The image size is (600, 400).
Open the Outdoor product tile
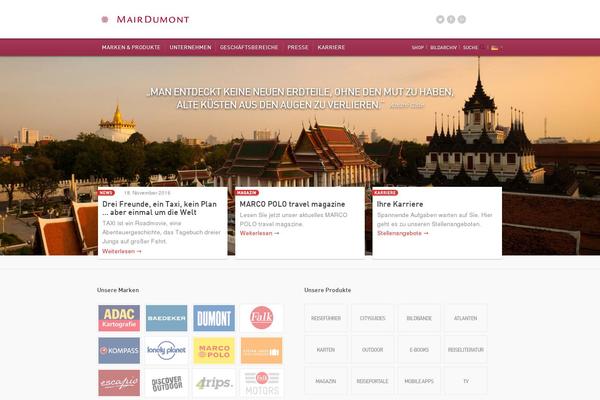click(372, 350)
